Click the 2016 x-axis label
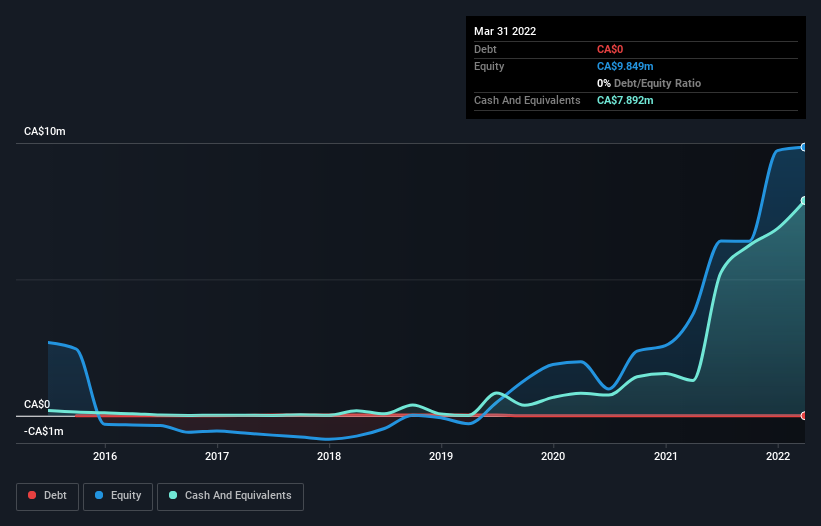 [x=105, y=456]
